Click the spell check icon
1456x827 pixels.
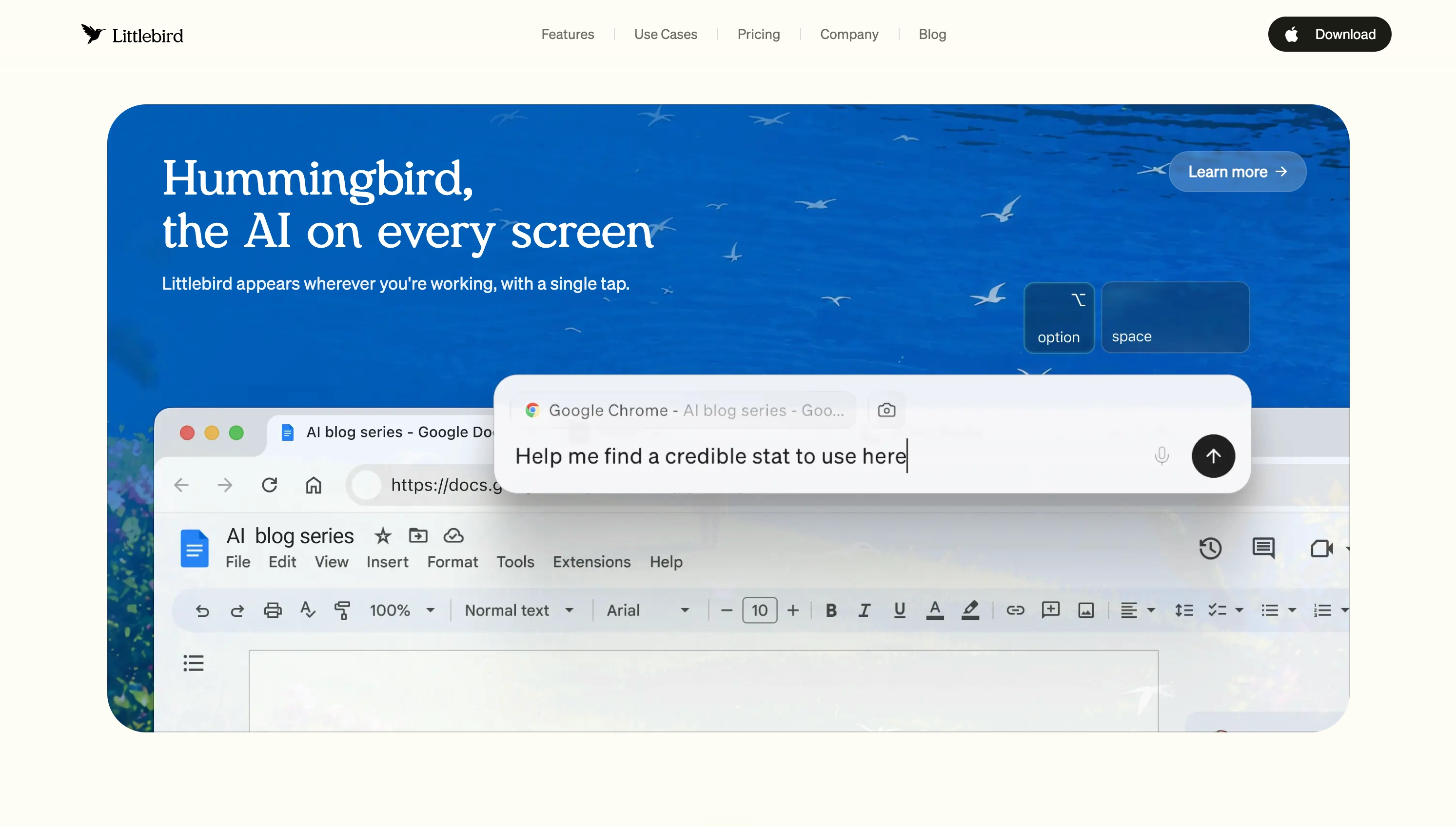pos(308,610)
